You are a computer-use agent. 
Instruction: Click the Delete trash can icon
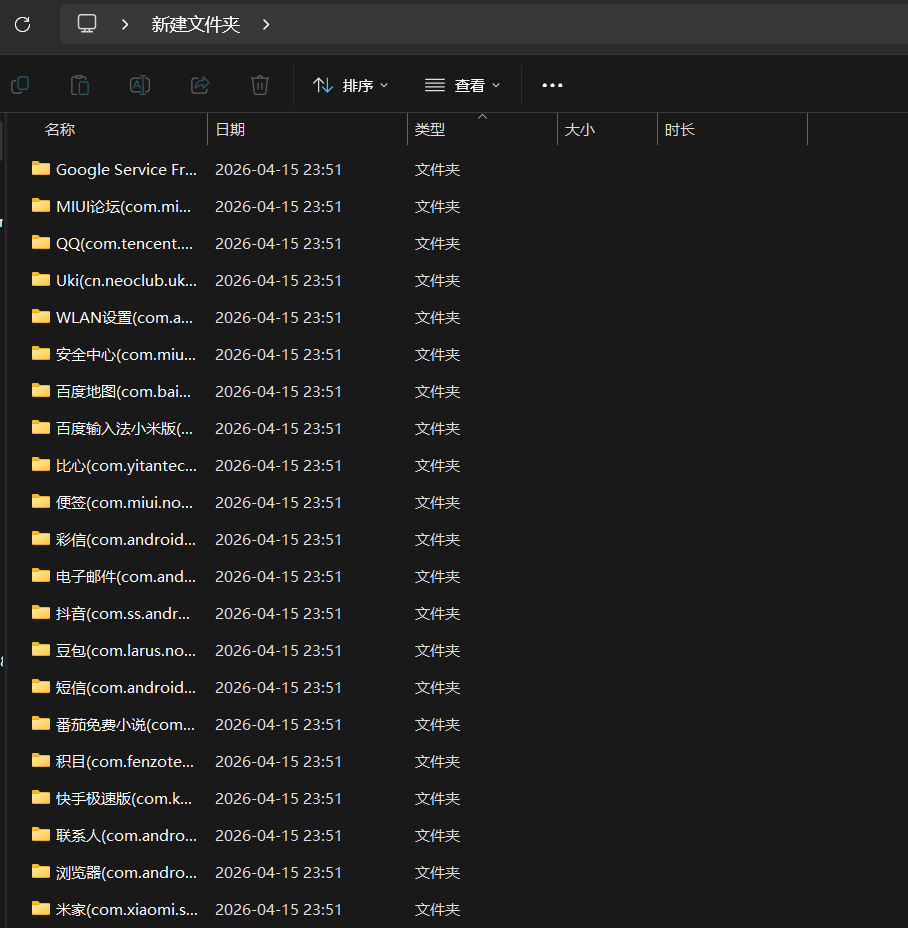[x=260, y=85]
